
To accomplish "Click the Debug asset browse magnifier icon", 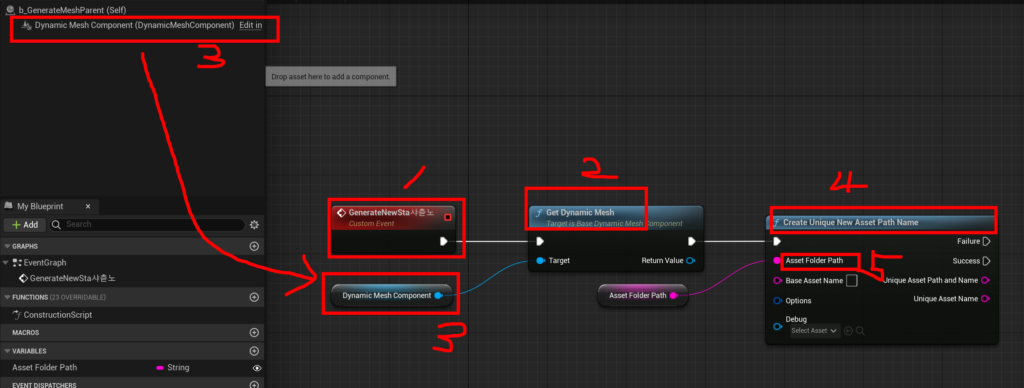I will [860, 331].
